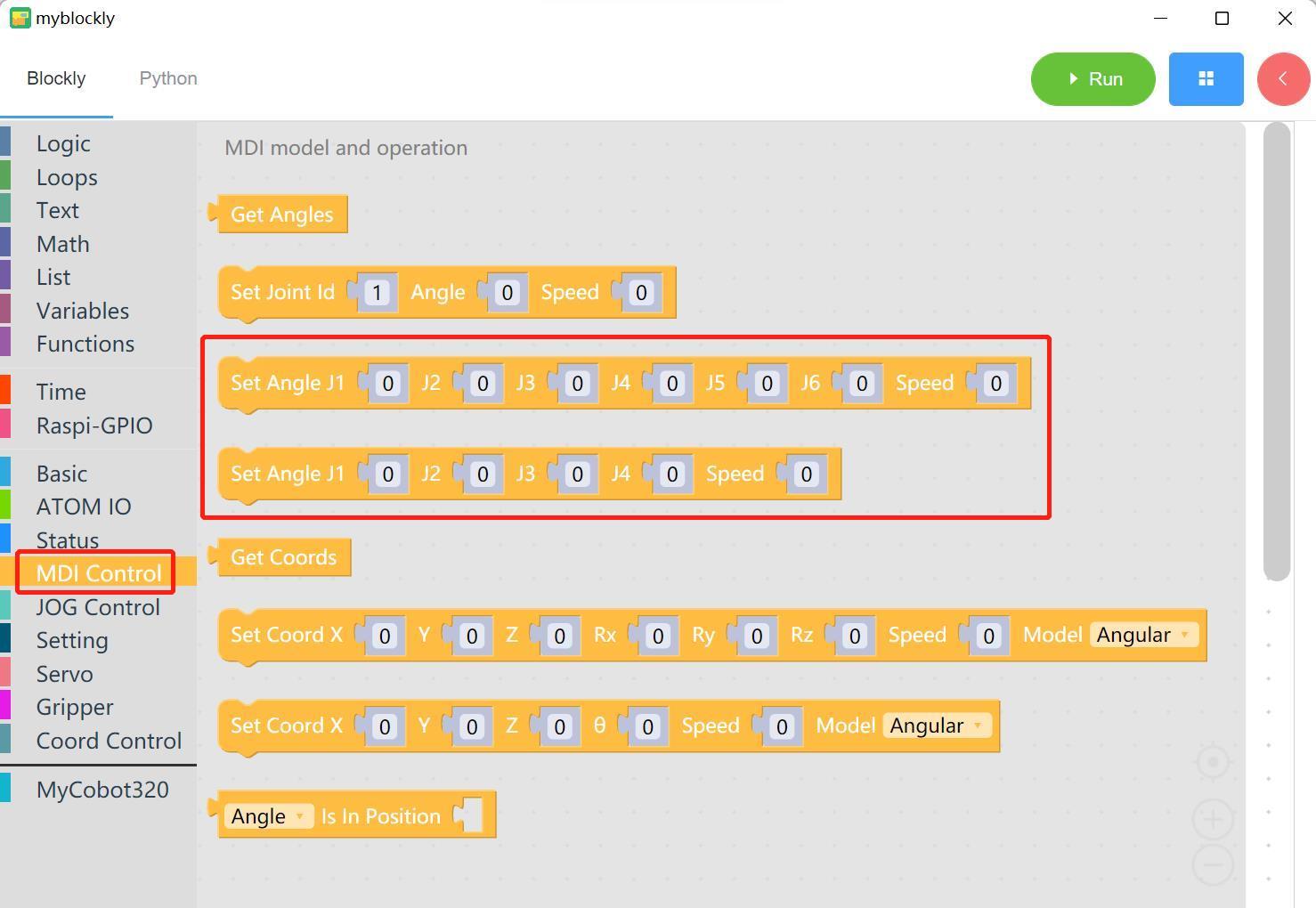Switch to the Python tab
This screenshot has height=908, width=1316.
pos(168,78)
